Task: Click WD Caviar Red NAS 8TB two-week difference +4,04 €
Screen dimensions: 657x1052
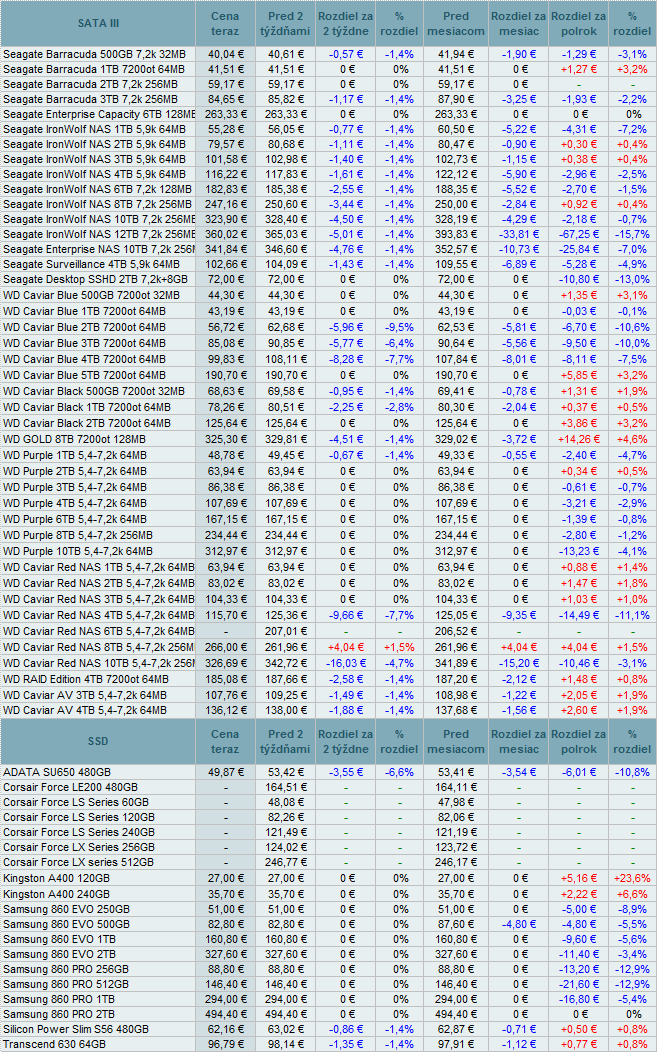Action: coord(346,648)
